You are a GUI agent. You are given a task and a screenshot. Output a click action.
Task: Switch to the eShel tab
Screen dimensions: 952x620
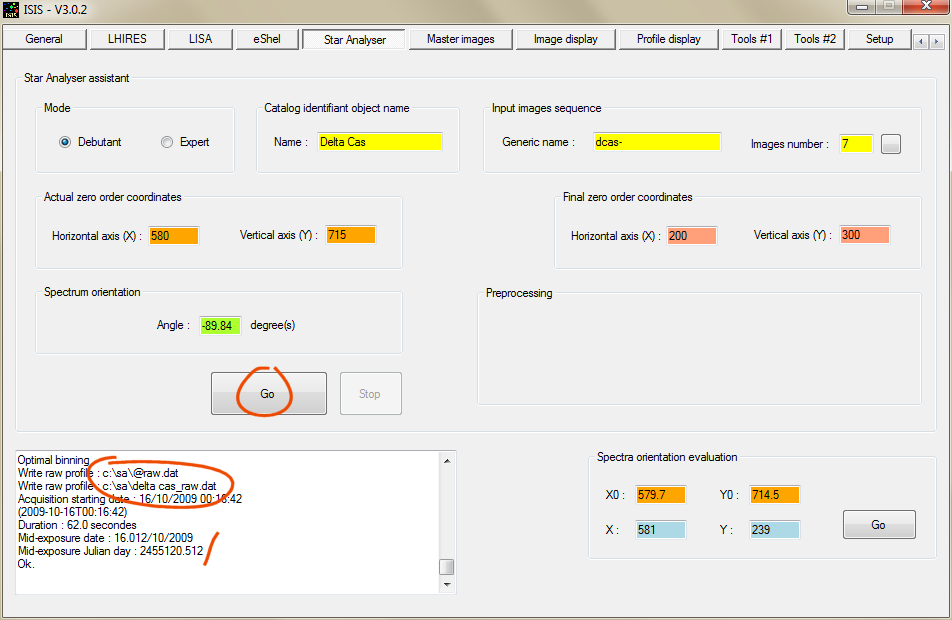tap(264, 39)
